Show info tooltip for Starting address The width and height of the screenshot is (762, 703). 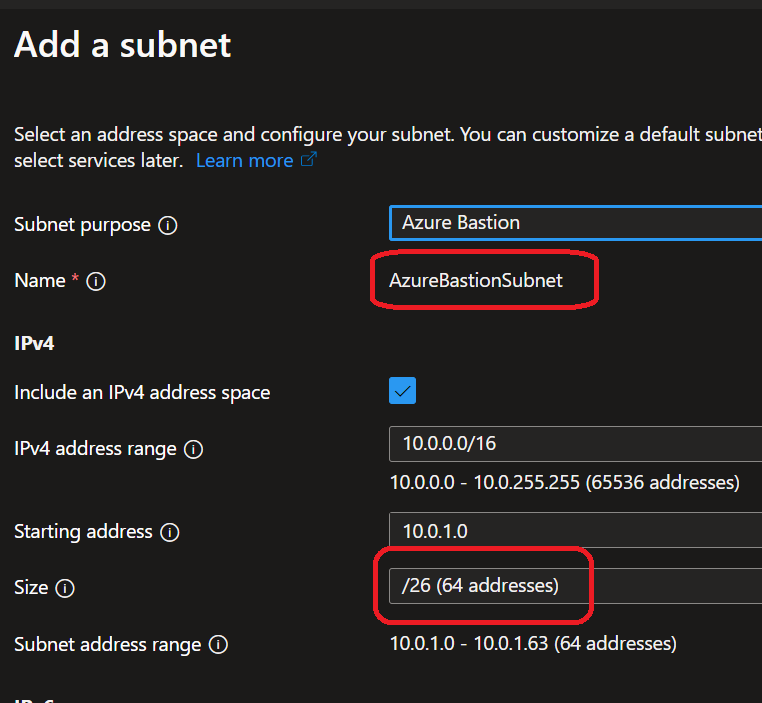click(170, 532)
